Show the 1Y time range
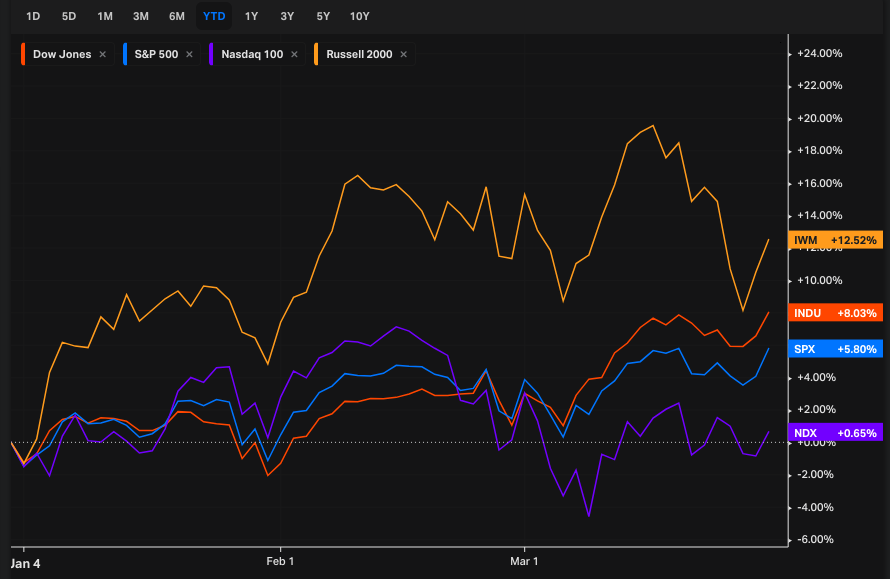 point(251,16)
